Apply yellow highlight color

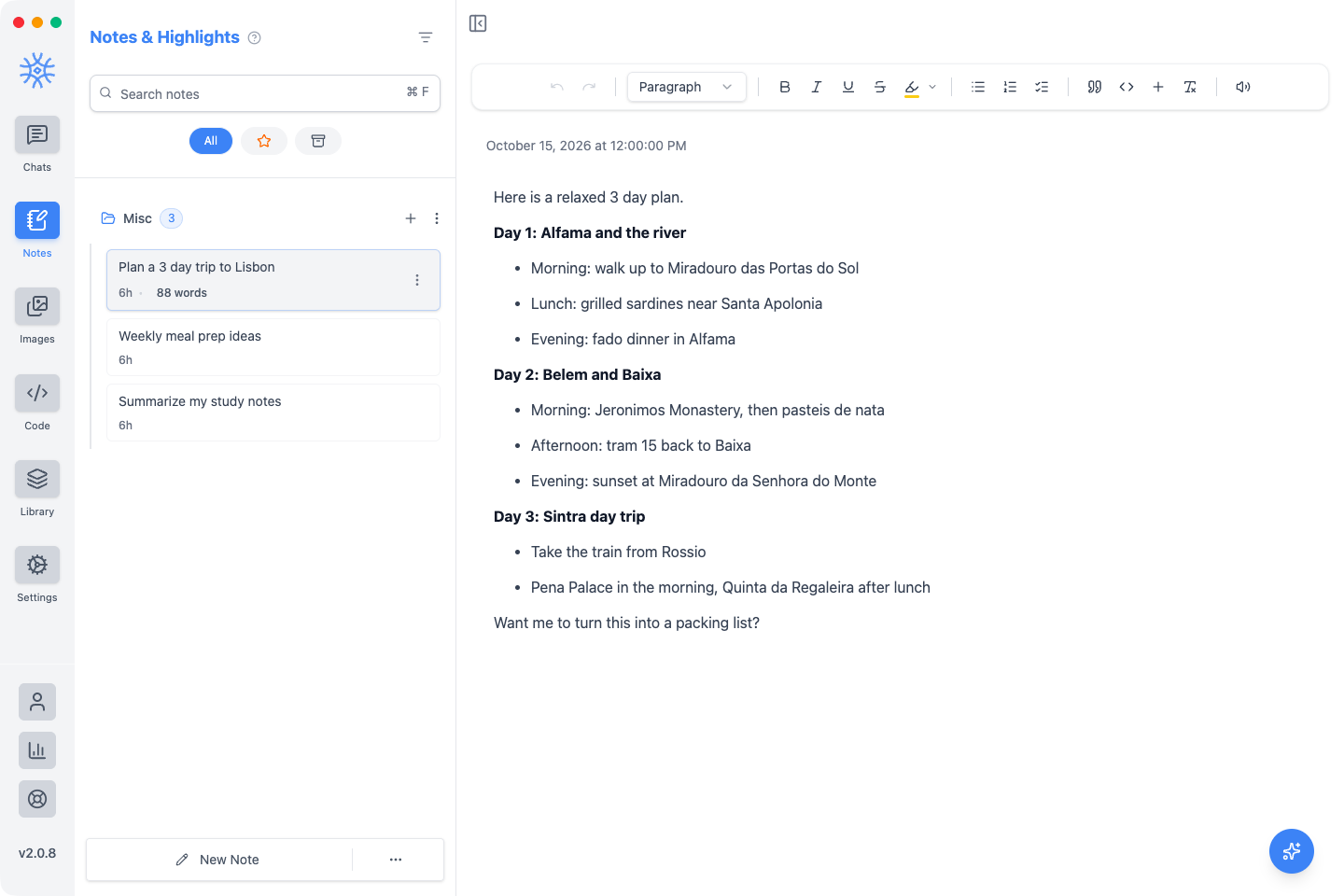912,87
